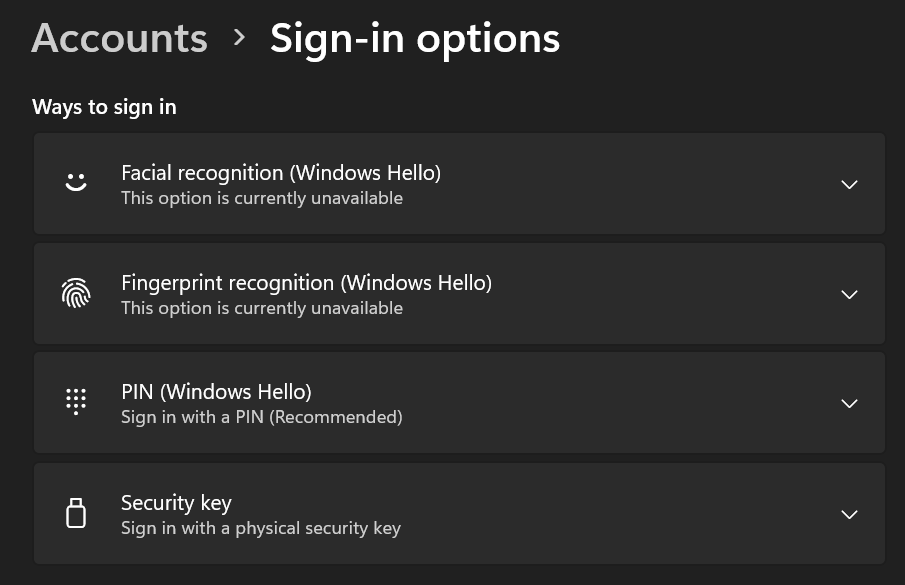
Task: Expand the Facial recognition chevron
Action: pos(849,184)
